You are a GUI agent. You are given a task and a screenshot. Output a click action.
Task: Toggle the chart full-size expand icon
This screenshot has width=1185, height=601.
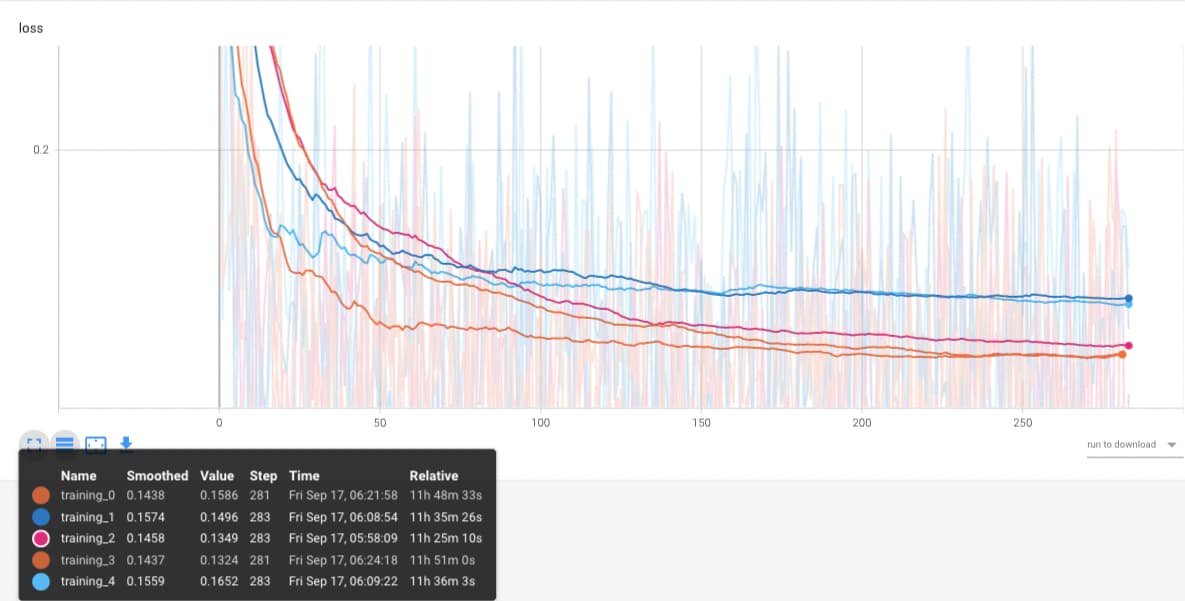pyautogui.click(x=34, y=444)
